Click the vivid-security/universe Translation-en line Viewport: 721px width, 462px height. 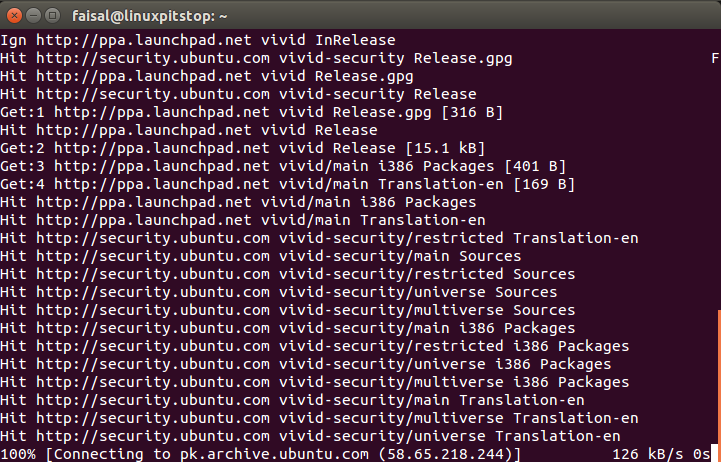pos(310,436)
